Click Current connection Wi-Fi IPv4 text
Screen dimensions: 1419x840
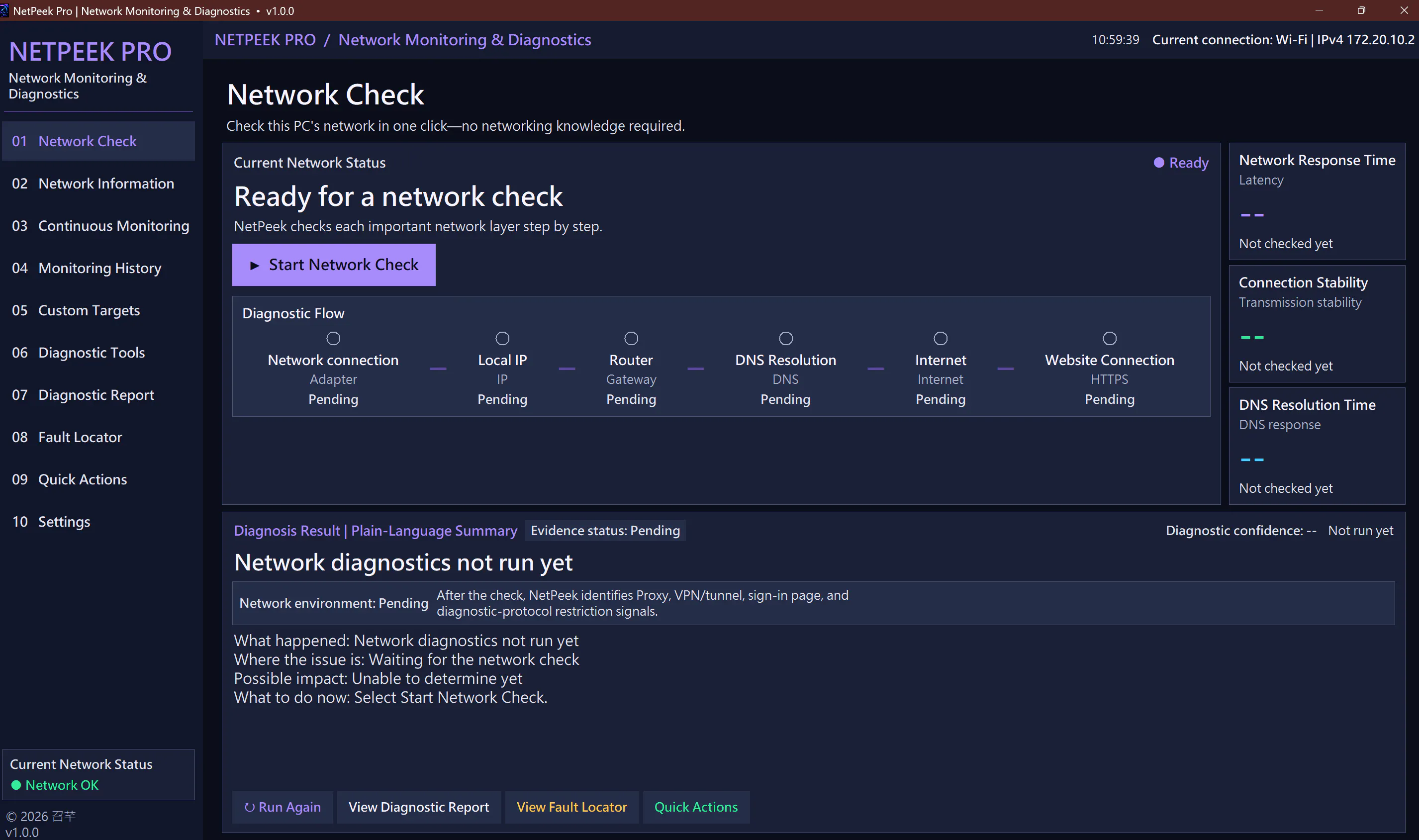click(1283, 40)
